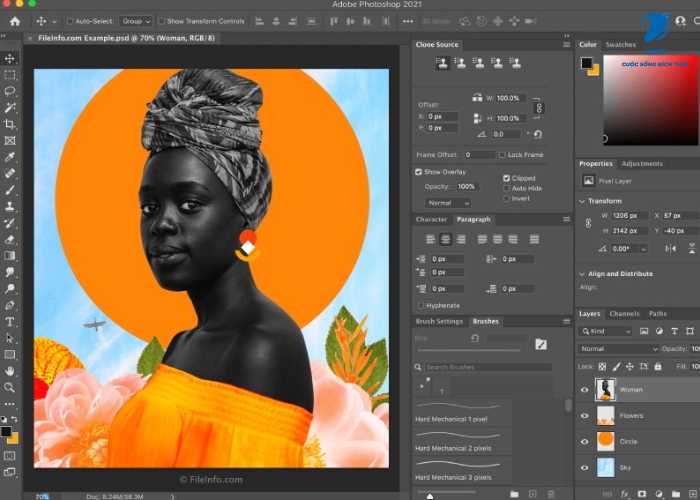This screenshot has height=500, width=700.
Task: Open the Group auto-select dropdown
Action: (x=136, y=21)
